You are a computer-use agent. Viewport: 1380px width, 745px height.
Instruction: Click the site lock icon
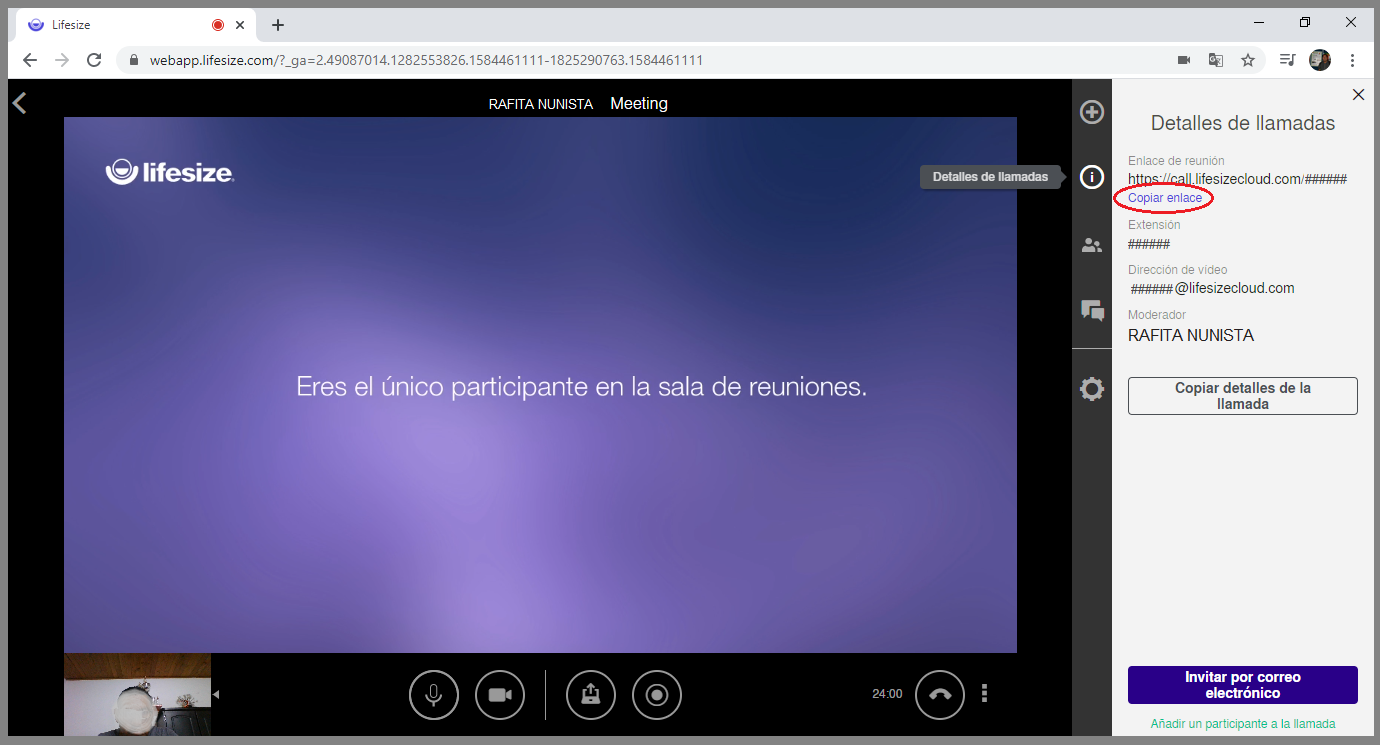[x=133, y=60]
